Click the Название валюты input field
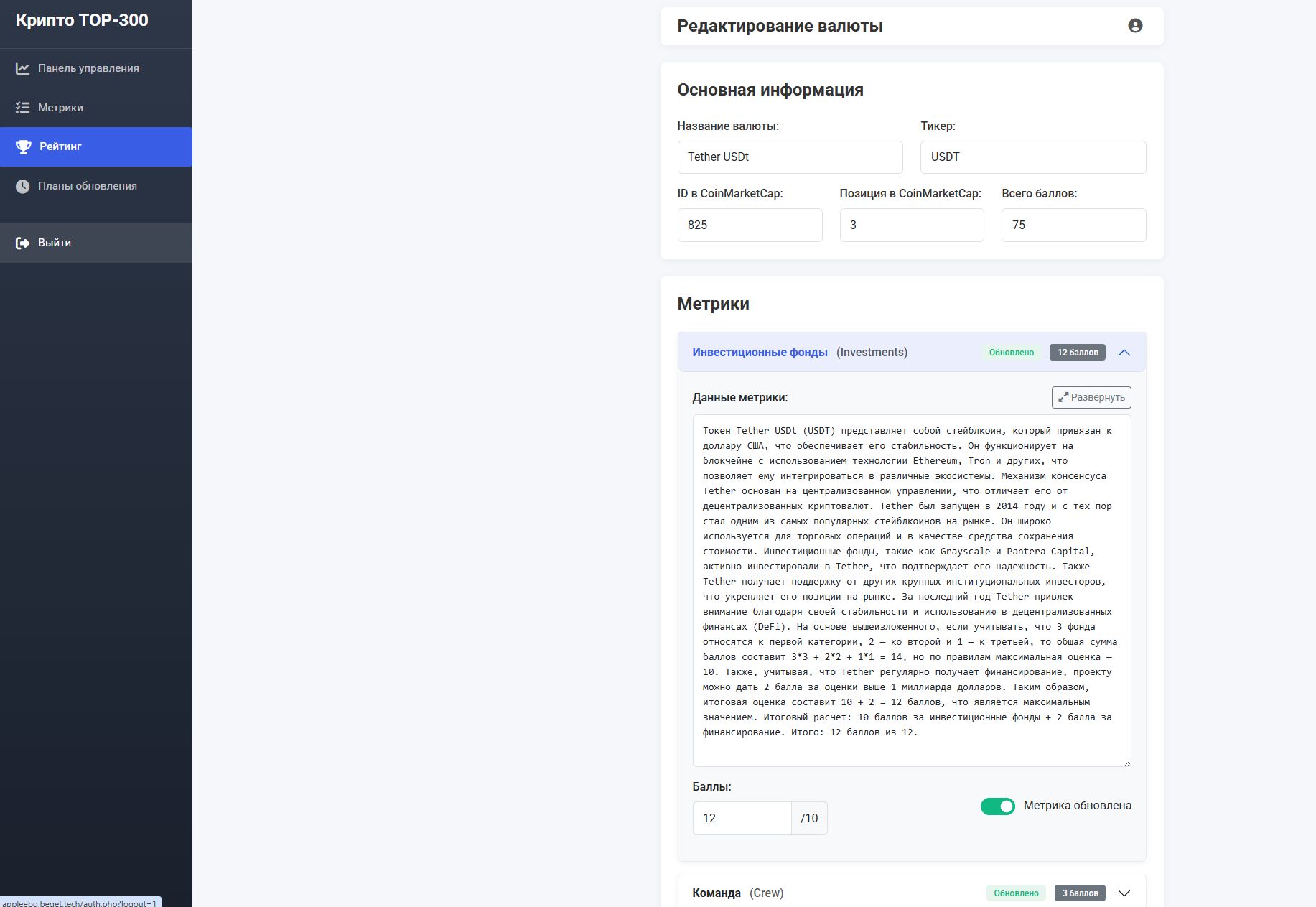Image resolution: width=1316 pixels, height=907 pixels. [x=790, y=157]
